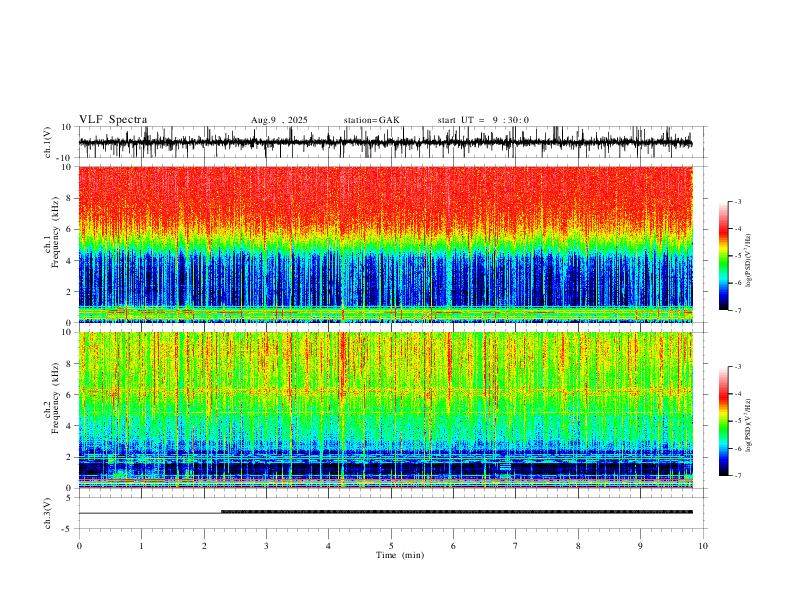Click time axis tick label '5'
The image size is (792, 612).
[x=391, y=546]
